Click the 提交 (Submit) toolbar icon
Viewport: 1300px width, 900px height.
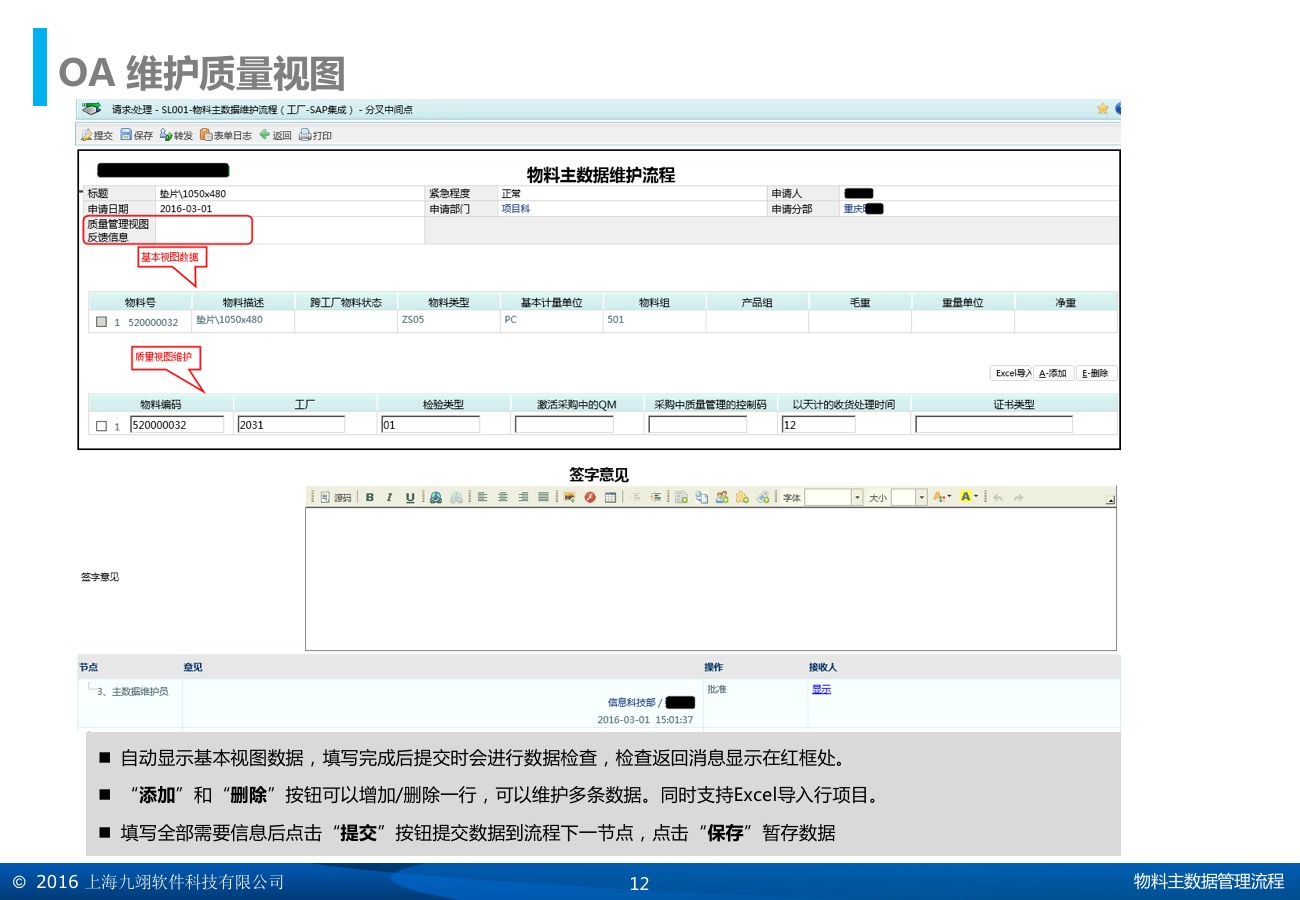tap(97, 135)
